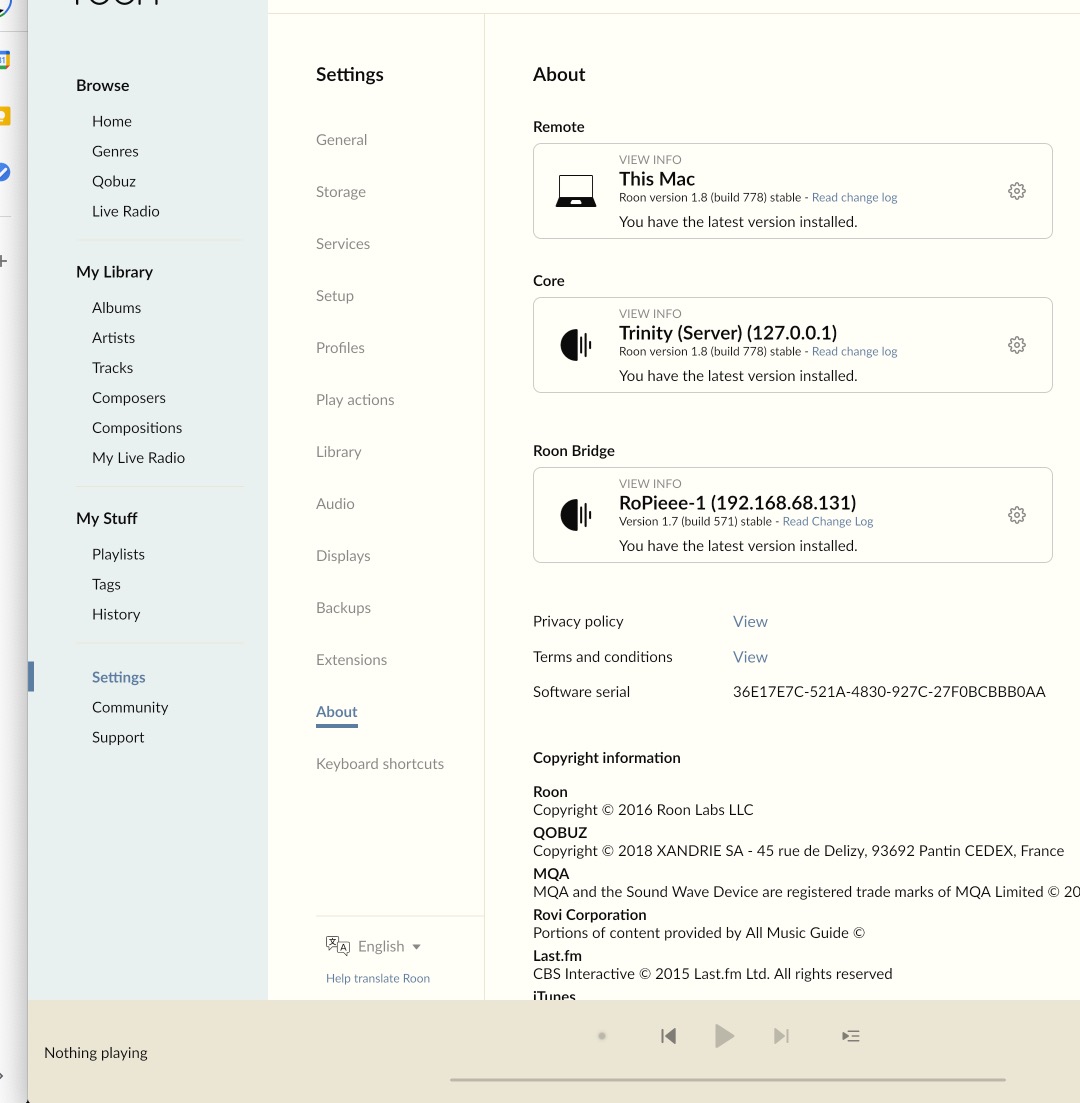Open Storage settings tab
Image resolution: width=1080 pixels, height=1103 pixels.
[341, 191]
